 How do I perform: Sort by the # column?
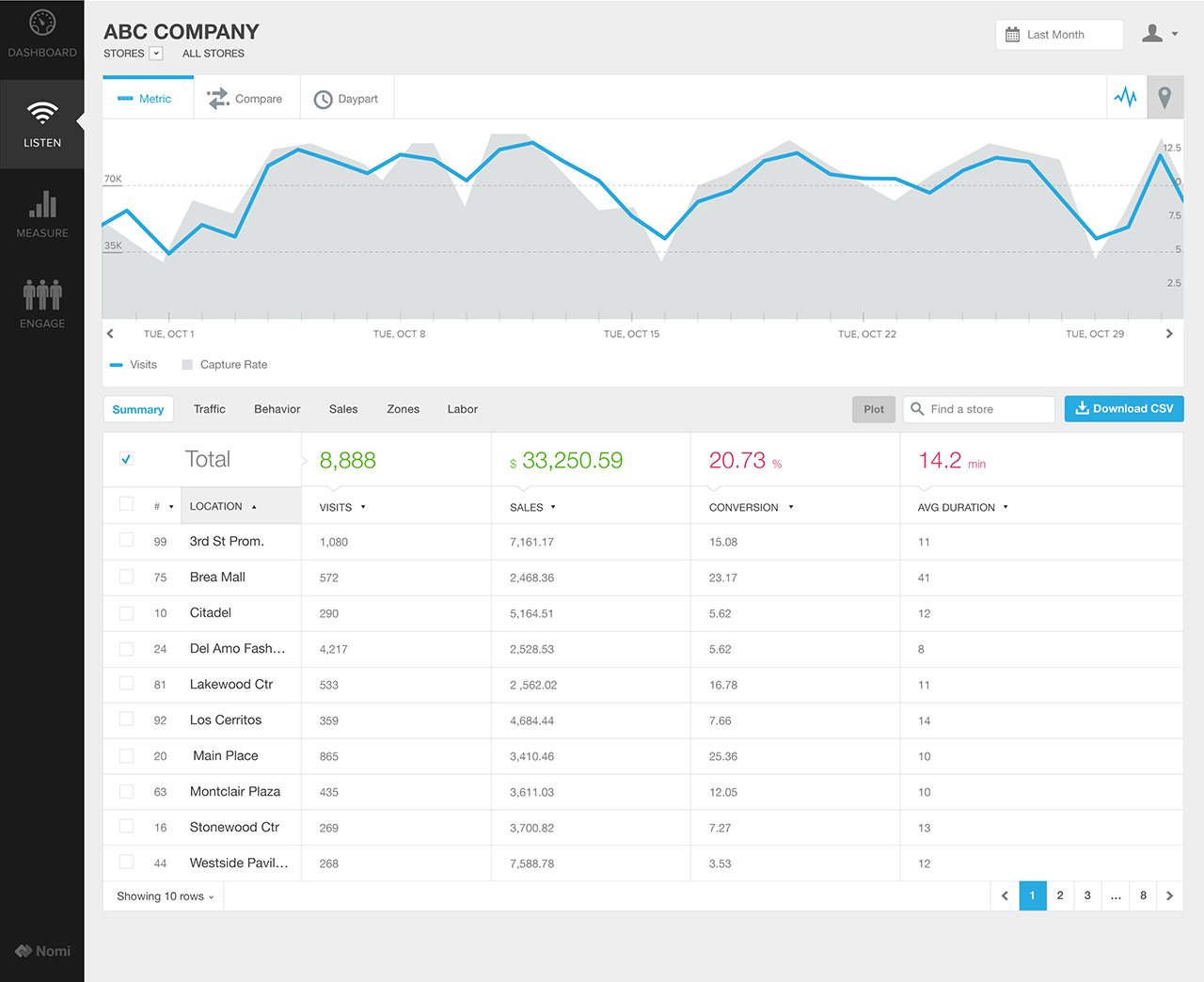pos(164,506)
